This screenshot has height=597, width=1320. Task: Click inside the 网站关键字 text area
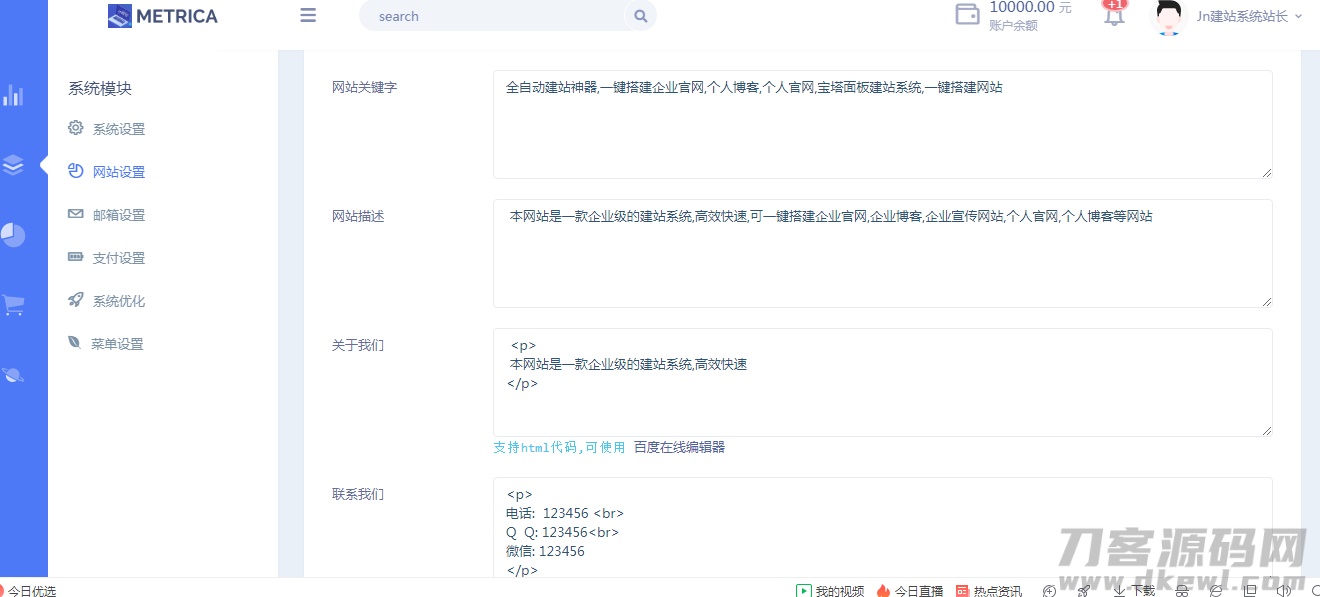(x=882, y=125)
